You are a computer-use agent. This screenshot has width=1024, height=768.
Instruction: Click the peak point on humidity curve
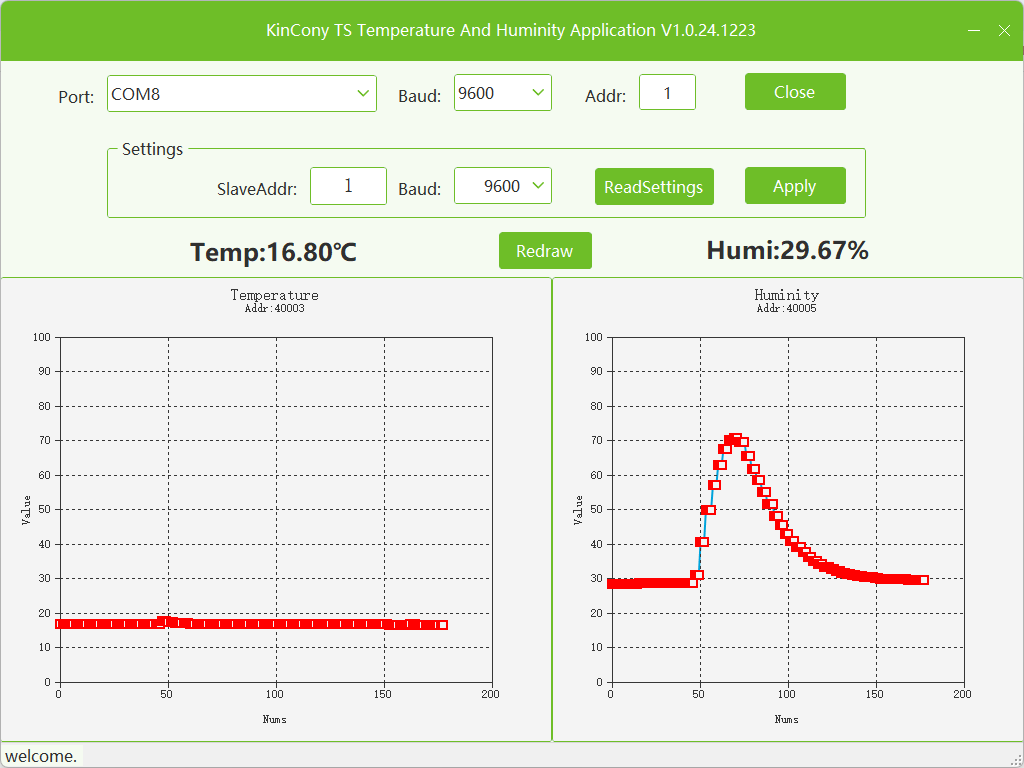(735, 439)
